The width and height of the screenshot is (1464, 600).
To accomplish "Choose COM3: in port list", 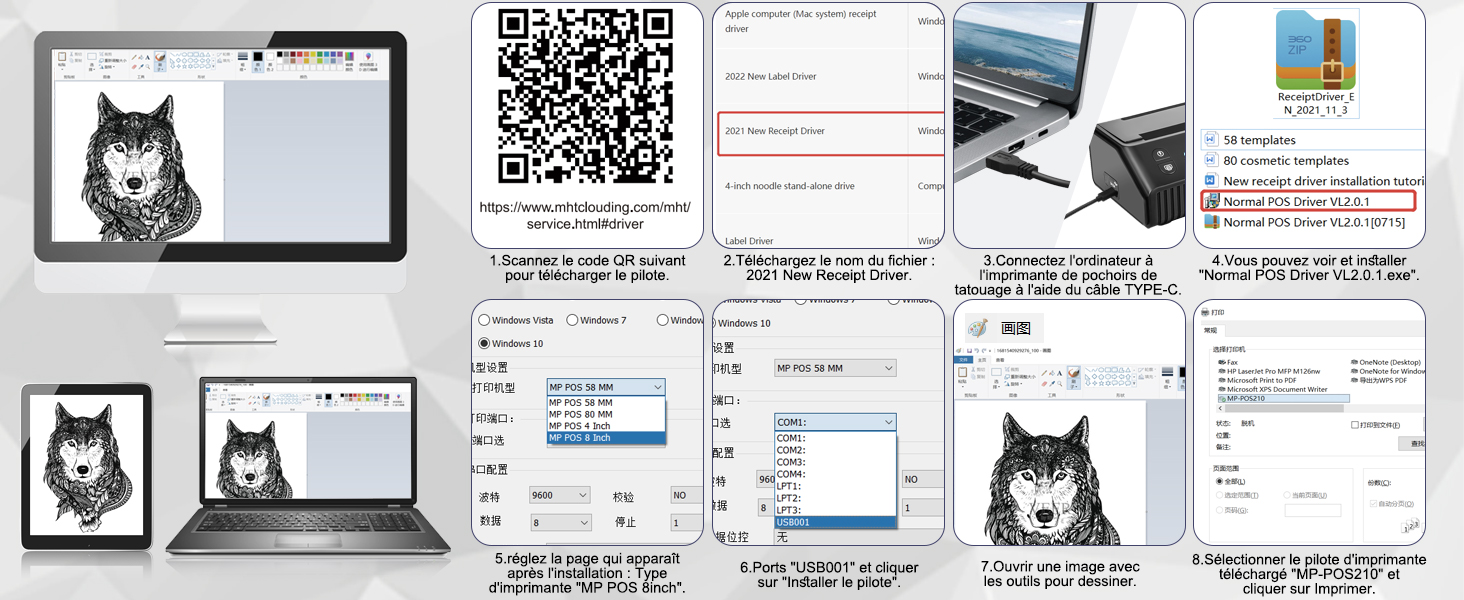I will (835, 462).
